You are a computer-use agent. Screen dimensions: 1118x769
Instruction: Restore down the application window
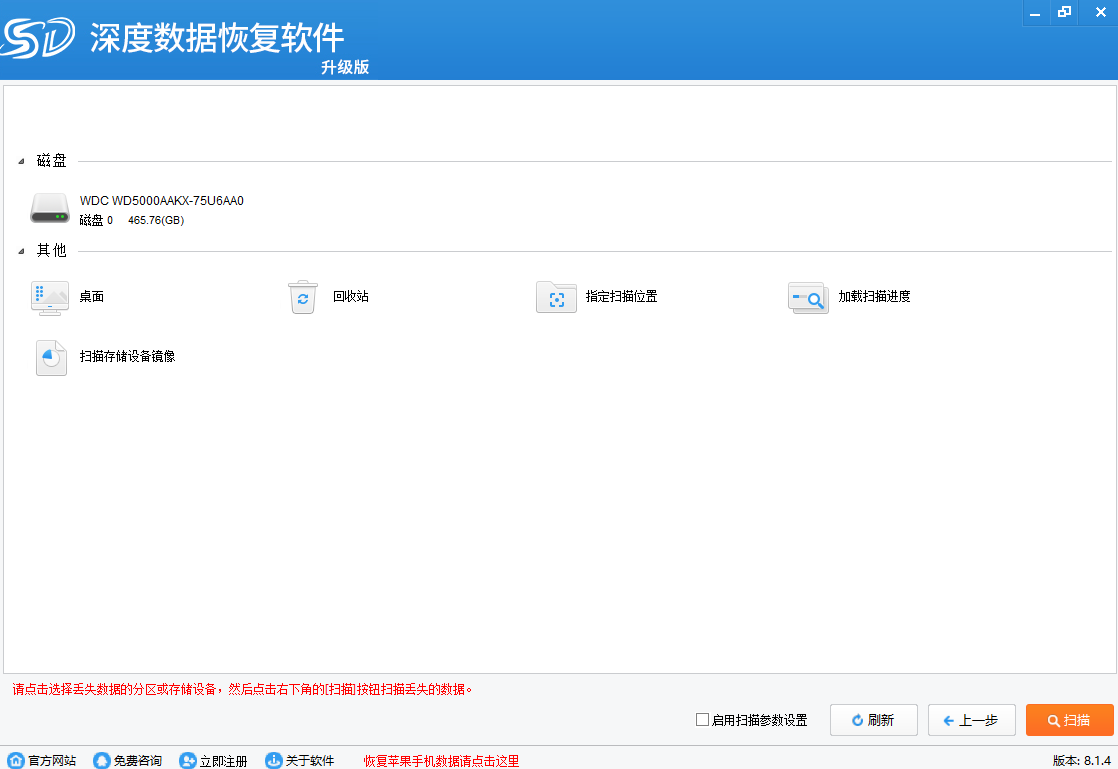[x=1065, y=13]
